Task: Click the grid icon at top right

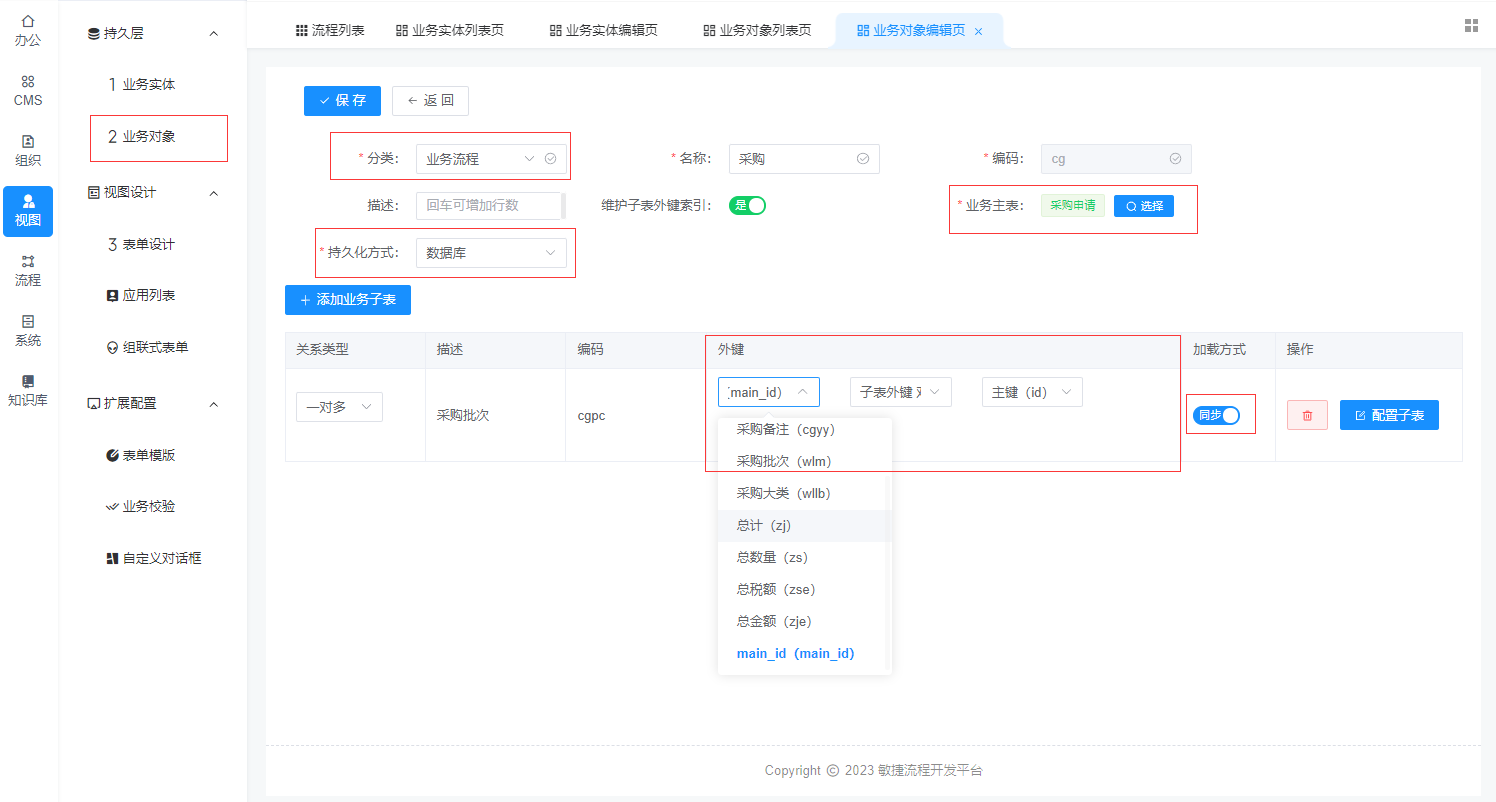Action: coord(1471,26)
